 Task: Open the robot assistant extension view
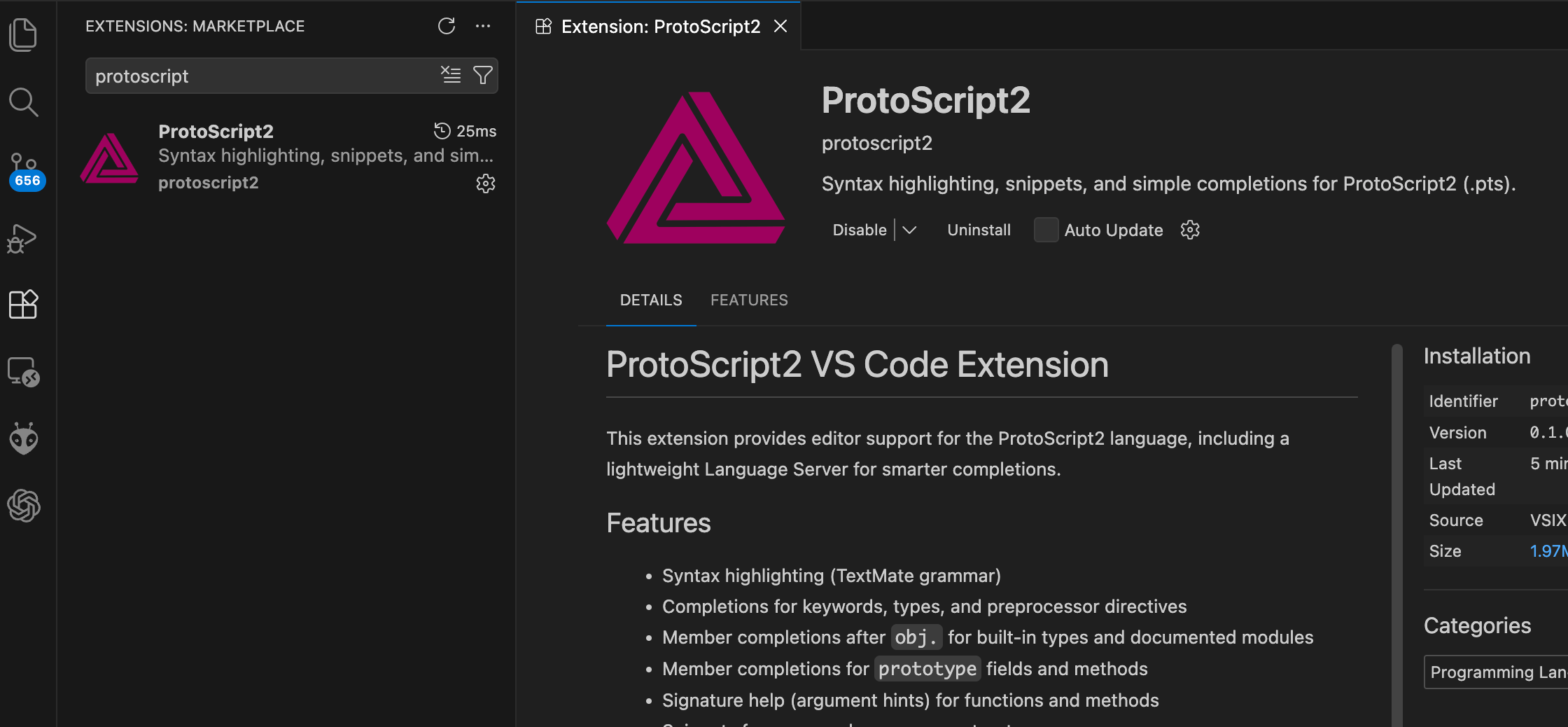tap(24, 438)
